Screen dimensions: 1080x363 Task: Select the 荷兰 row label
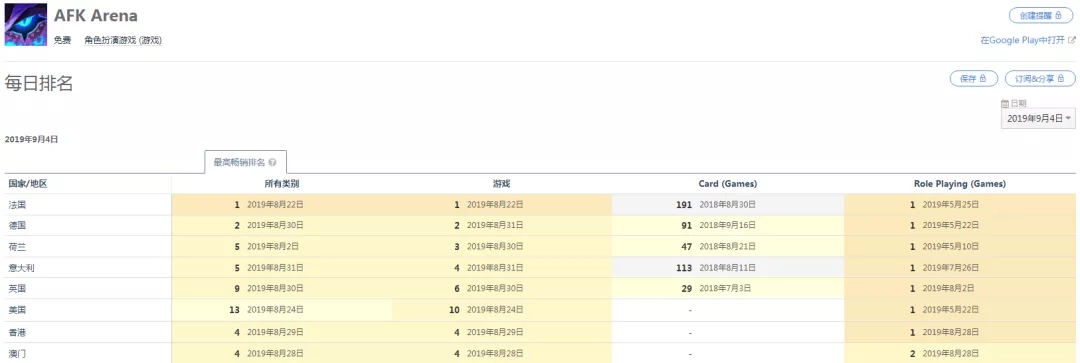point(17,247)
